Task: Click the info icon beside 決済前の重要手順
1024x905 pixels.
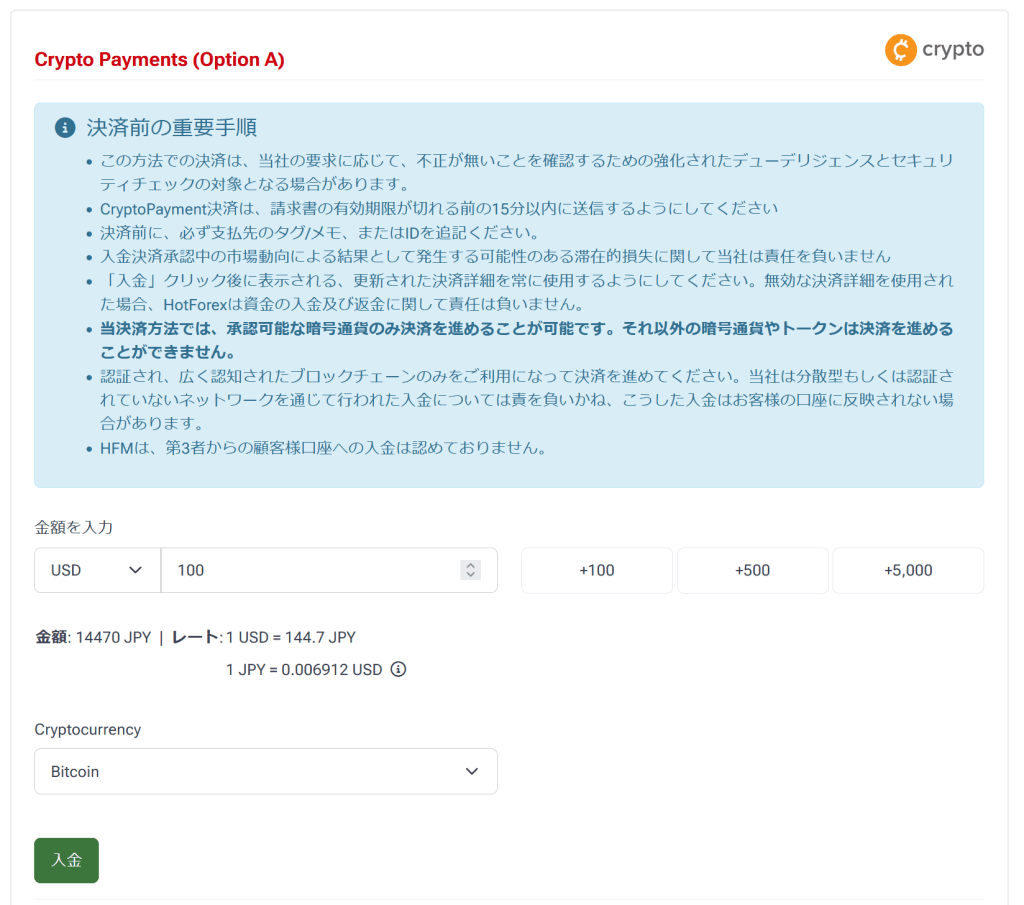Action: click(x=65, y=127)
